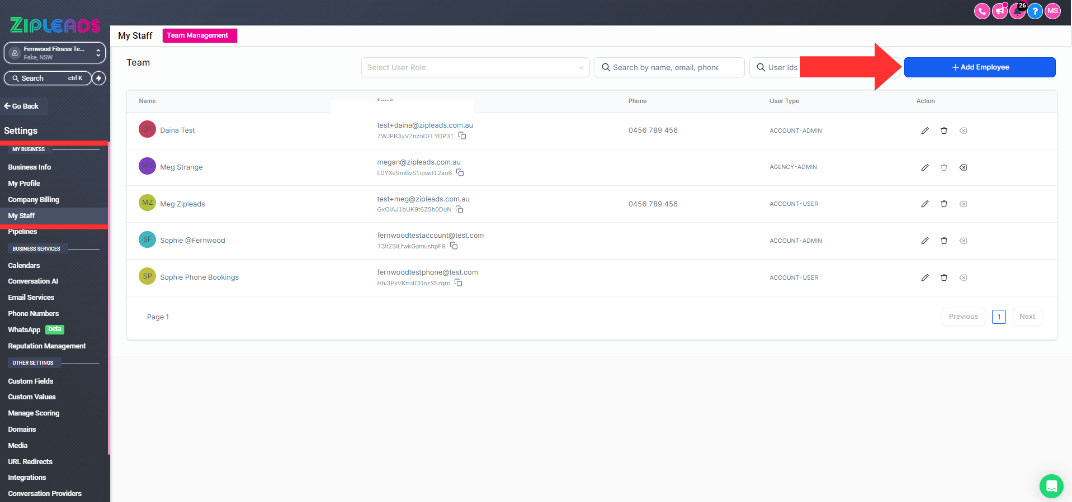Open Custom Fields settings

coord(30,381)
